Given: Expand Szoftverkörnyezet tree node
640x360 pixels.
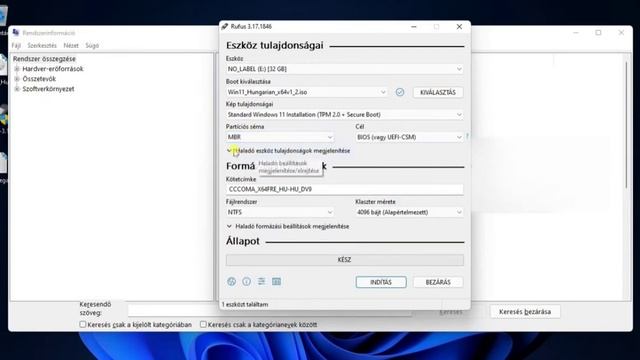Looking at the screenshot, I should pyautogui.click(x=17, y=89).
